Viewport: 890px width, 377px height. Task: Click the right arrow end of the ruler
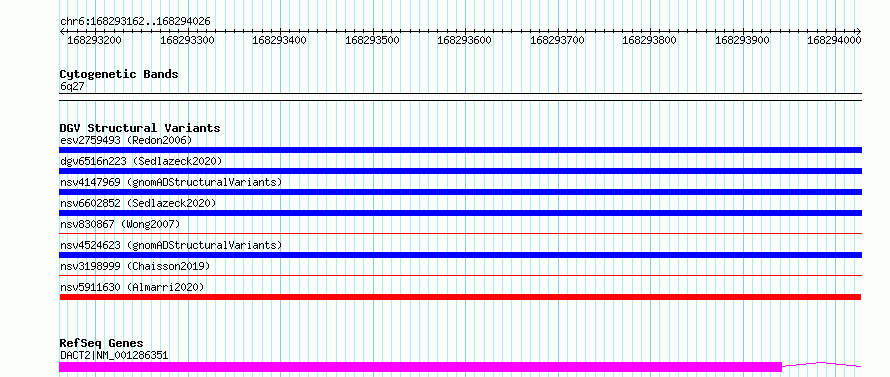click(859, 31)
